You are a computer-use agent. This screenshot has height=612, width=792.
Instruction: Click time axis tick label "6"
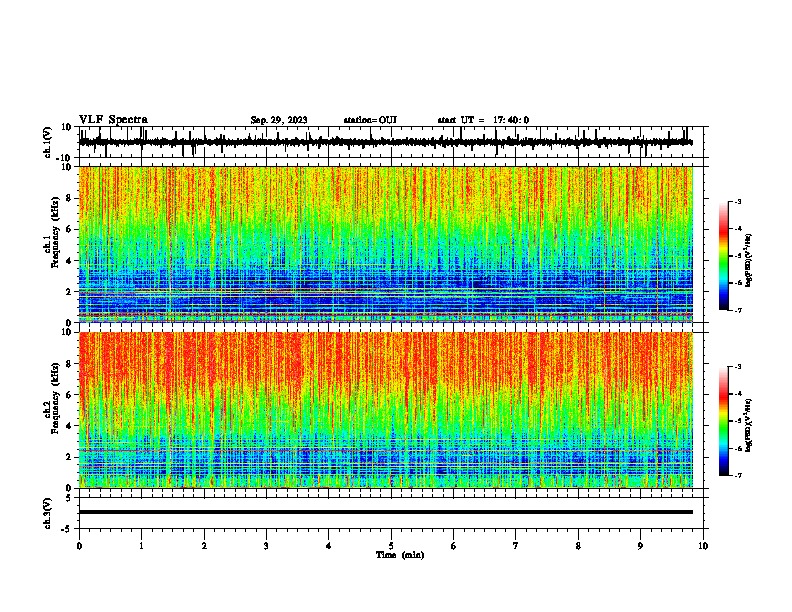point(454,546)
